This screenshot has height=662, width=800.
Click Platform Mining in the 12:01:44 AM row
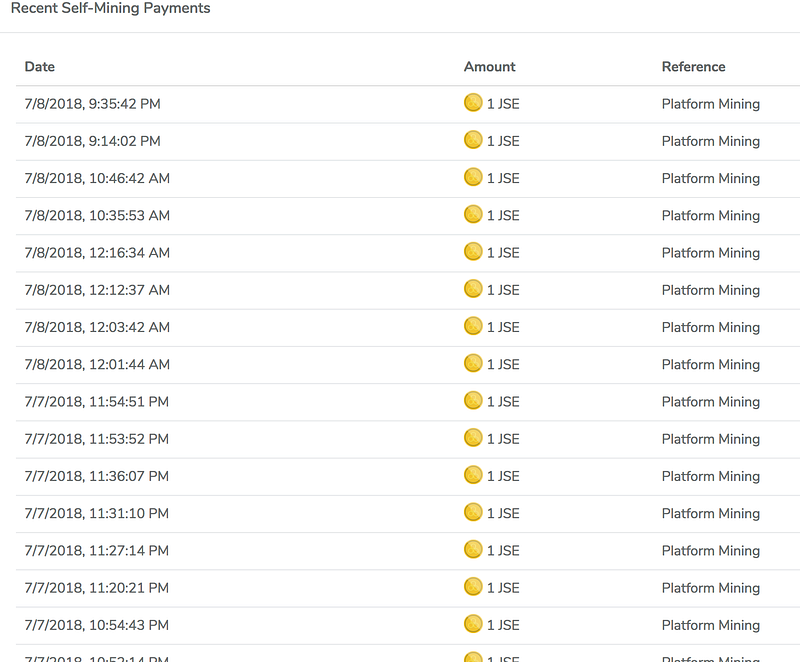[x=711, y=365]
